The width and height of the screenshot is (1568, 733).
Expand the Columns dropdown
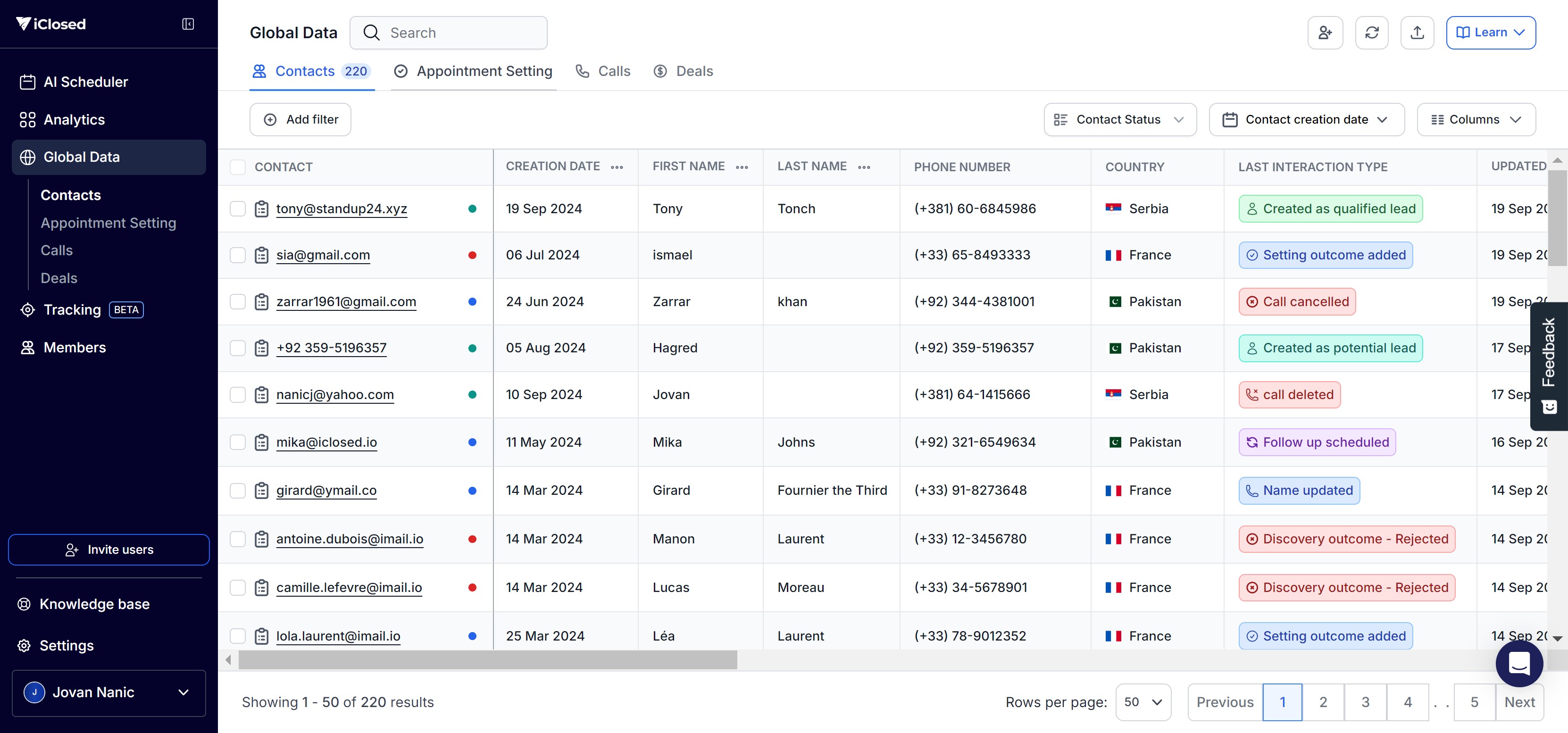tap(1476, 119)
